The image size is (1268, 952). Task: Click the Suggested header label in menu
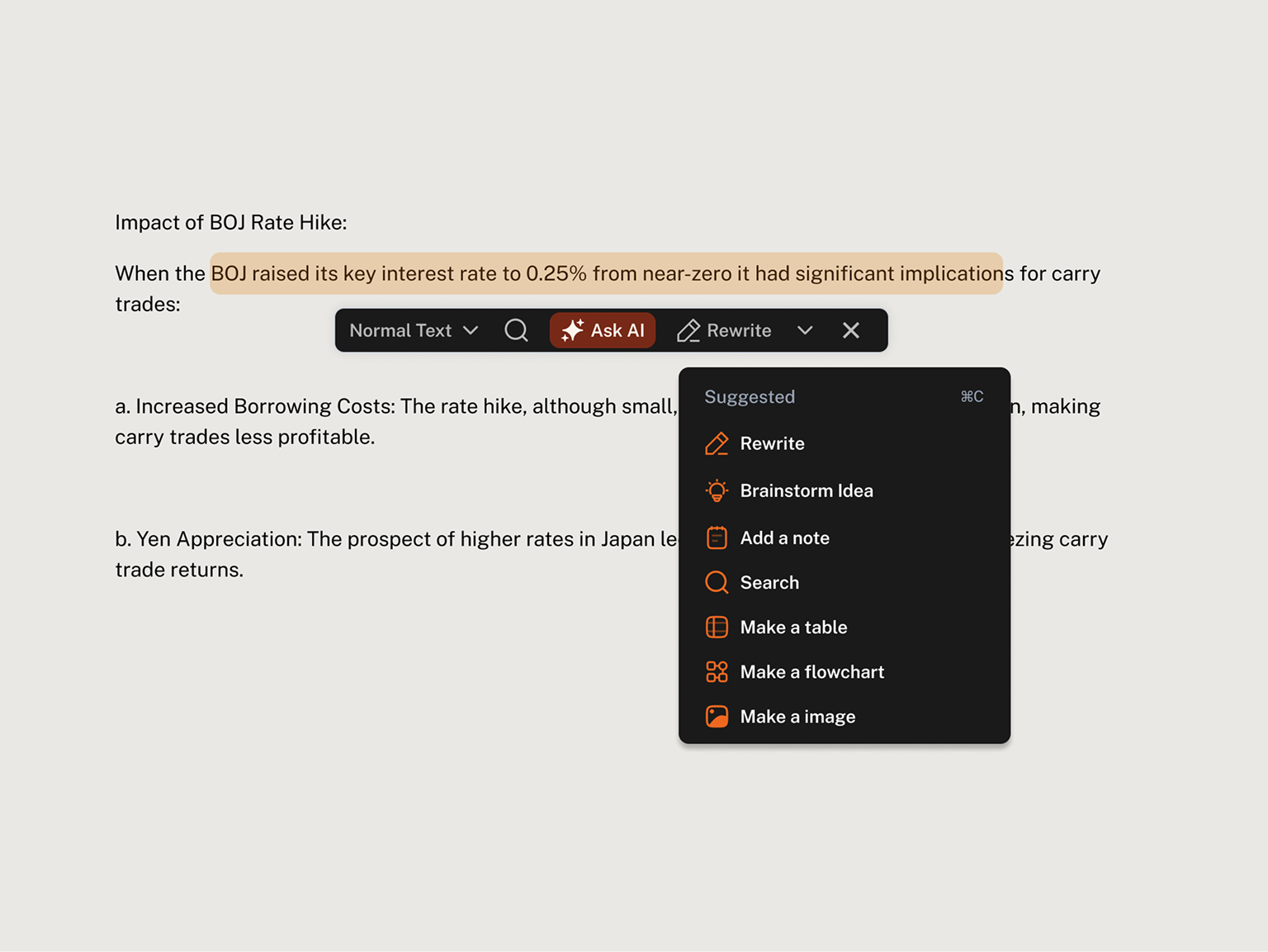(750, 397)
